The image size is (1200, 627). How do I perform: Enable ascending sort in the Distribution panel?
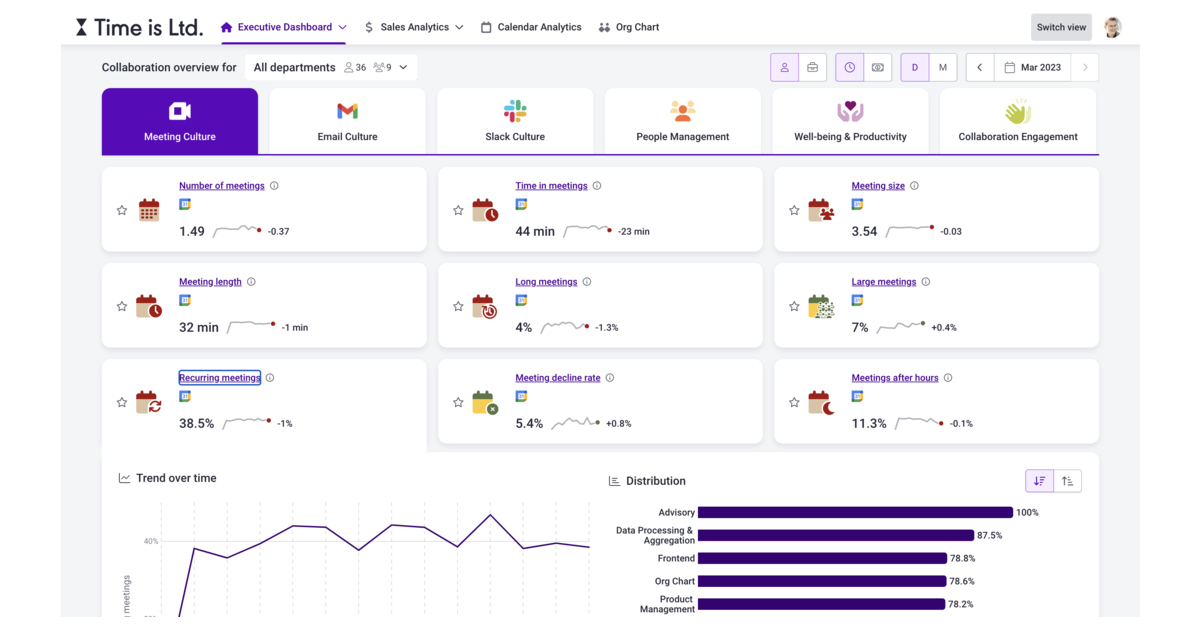[x=1067, y=481]
